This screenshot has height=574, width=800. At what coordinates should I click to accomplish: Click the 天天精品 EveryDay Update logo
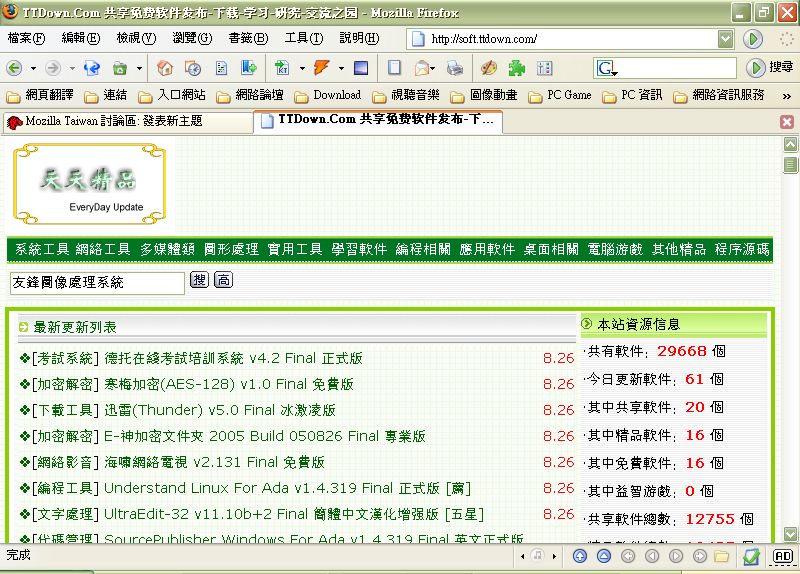point(90,184)
